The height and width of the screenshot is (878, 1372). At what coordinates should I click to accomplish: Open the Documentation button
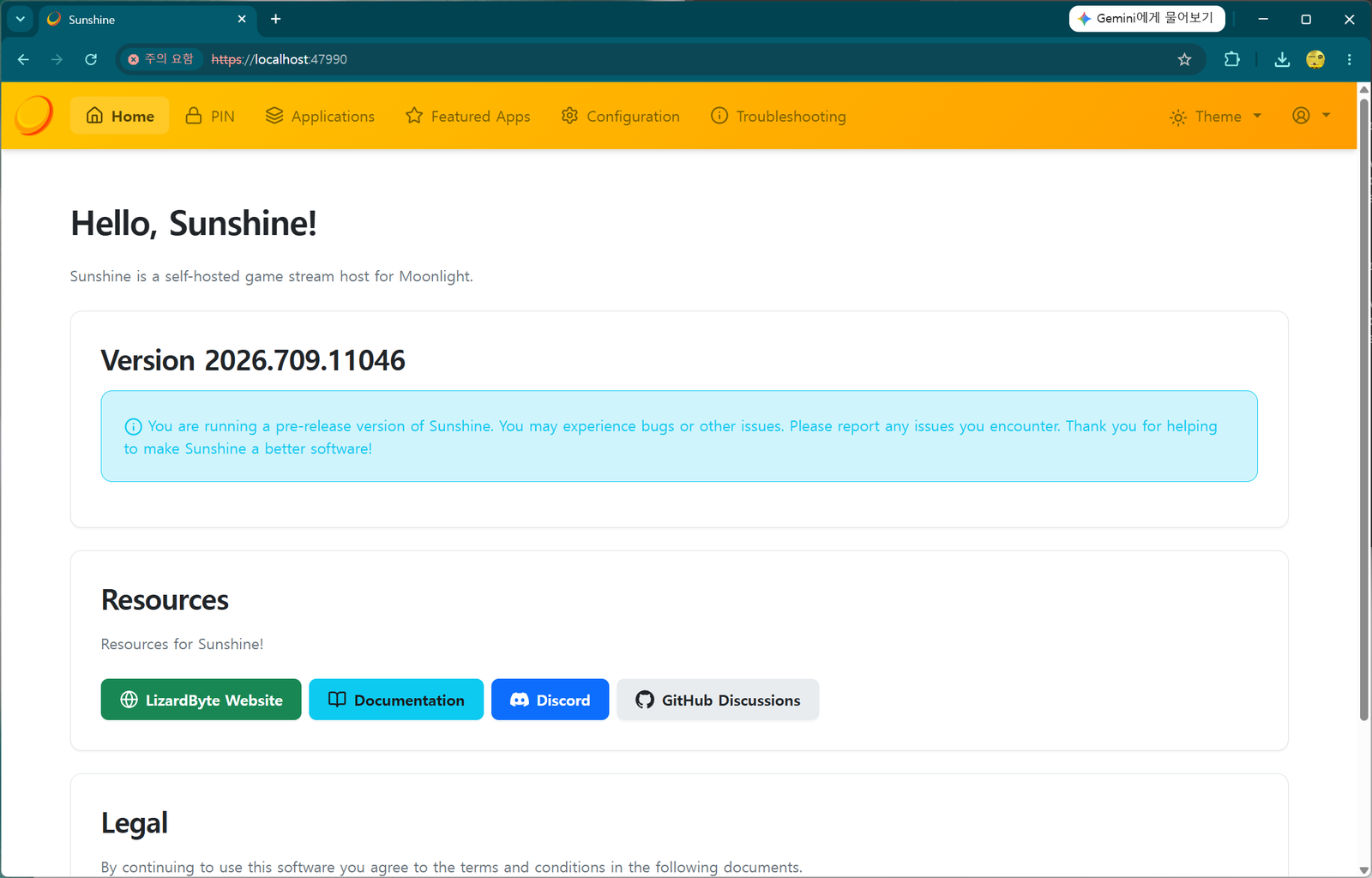pyautogui.click(x=396, y=700)
